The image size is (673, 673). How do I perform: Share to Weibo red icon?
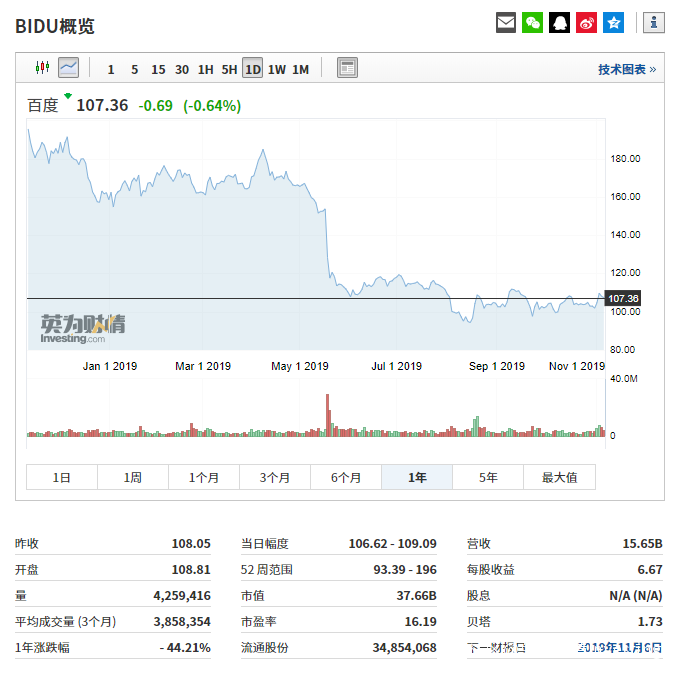pyautogui.click(x=586, y=23)
